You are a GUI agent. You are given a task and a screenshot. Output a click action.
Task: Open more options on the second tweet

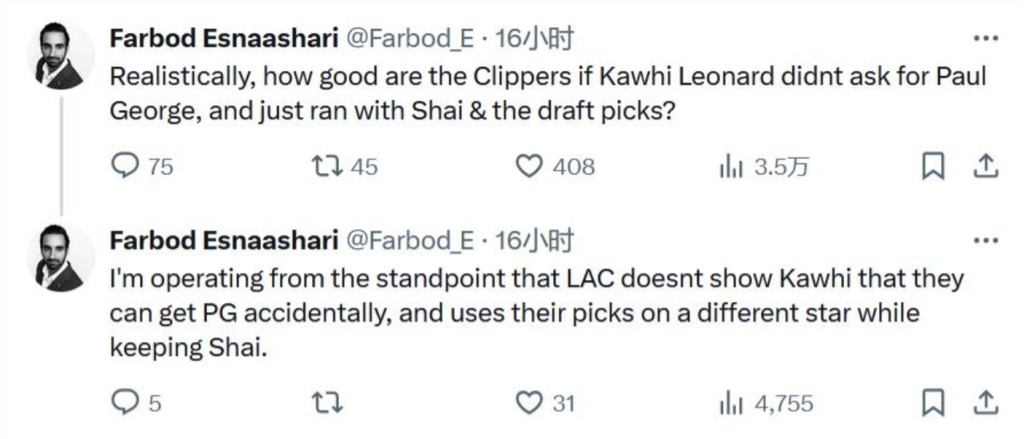pos(985,240)
